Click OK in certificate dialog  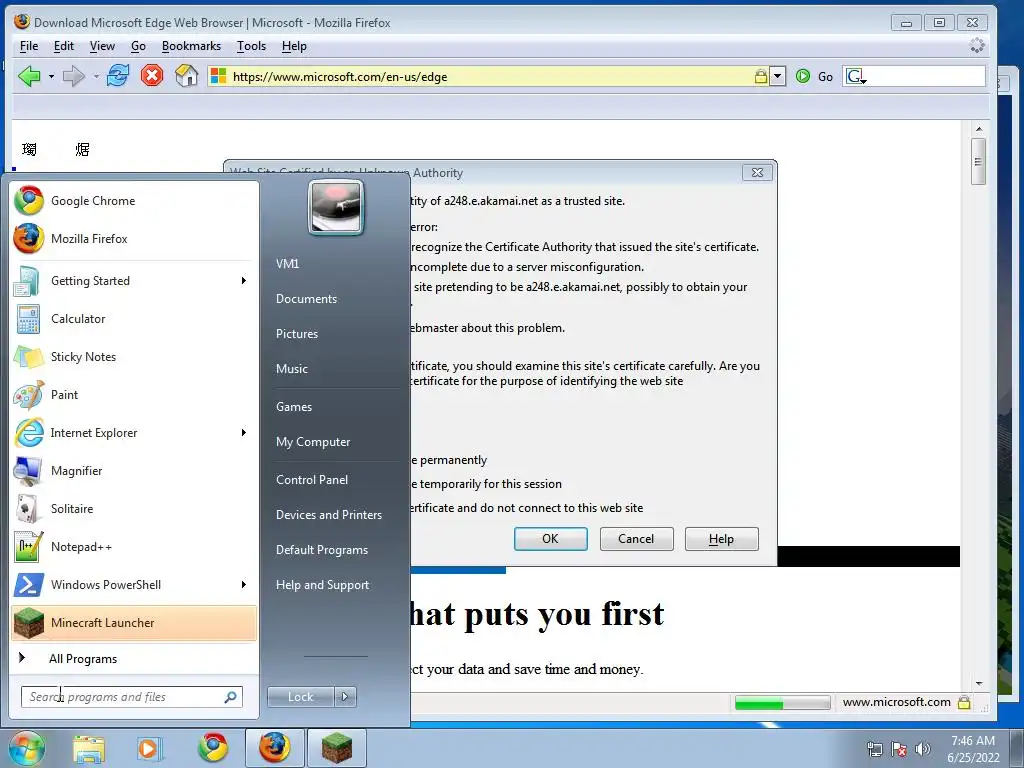551,539
